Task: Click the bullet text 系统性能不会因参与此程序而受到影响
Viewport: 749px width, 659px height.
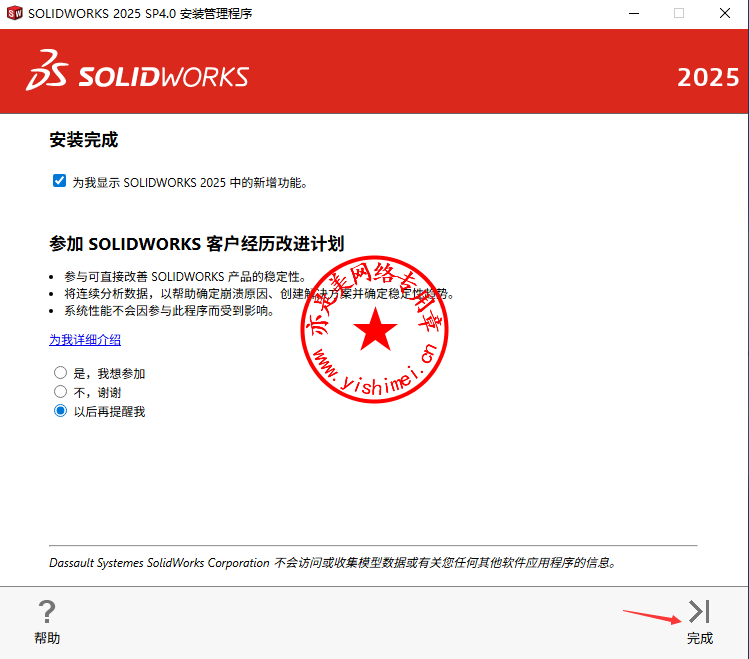Action: 170,311
